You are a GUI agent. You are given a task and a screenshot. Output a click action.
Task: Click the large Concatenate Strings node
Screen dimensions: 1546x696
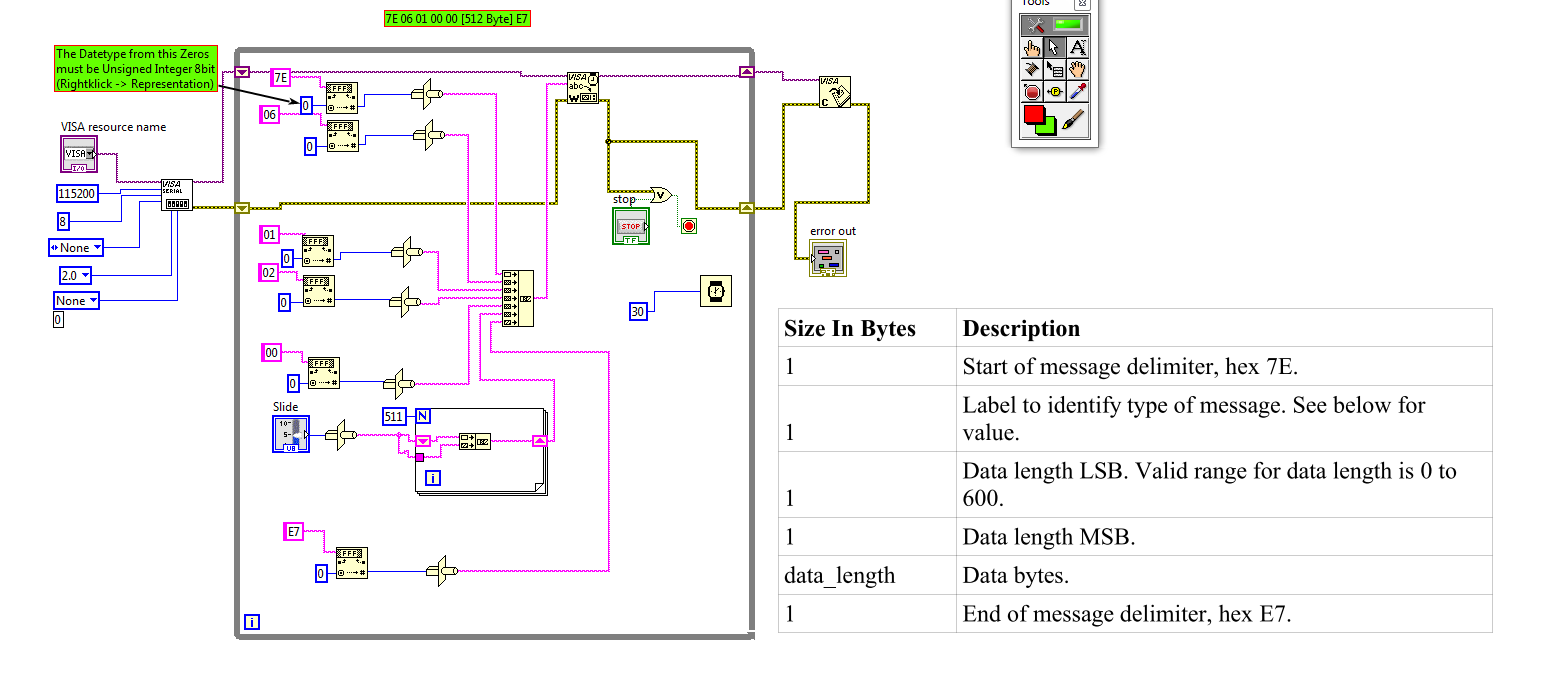(x=517, y=298)
